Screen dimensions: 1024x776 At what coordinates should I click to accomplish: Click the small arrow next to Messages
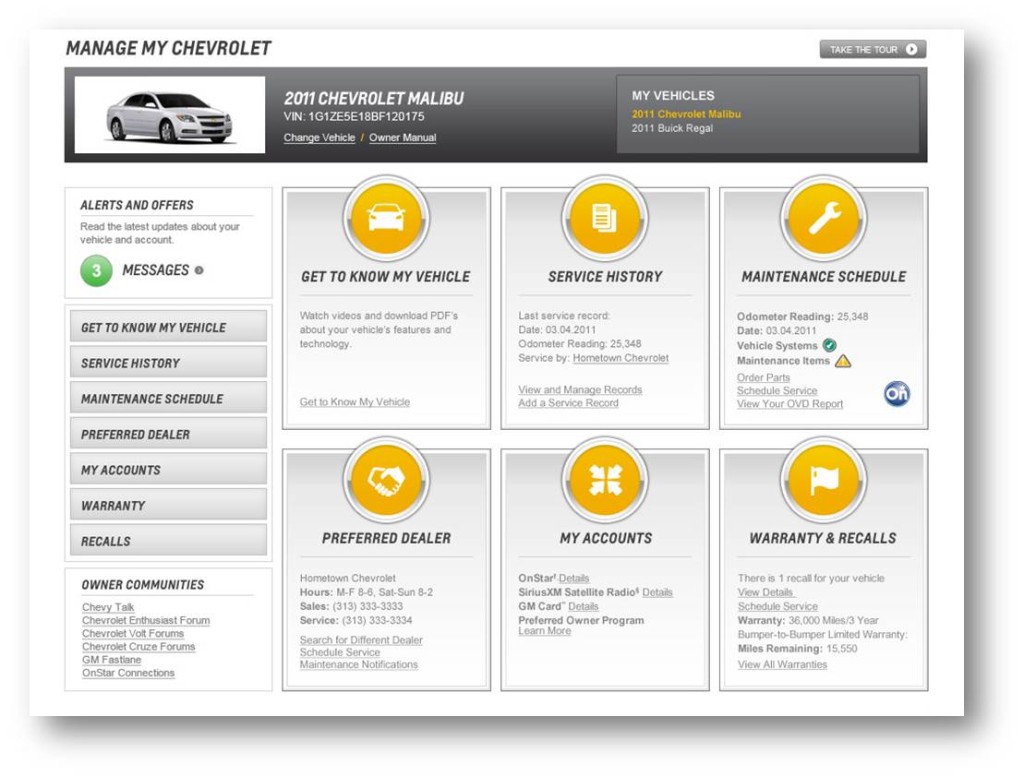click(x=199, y=270)
